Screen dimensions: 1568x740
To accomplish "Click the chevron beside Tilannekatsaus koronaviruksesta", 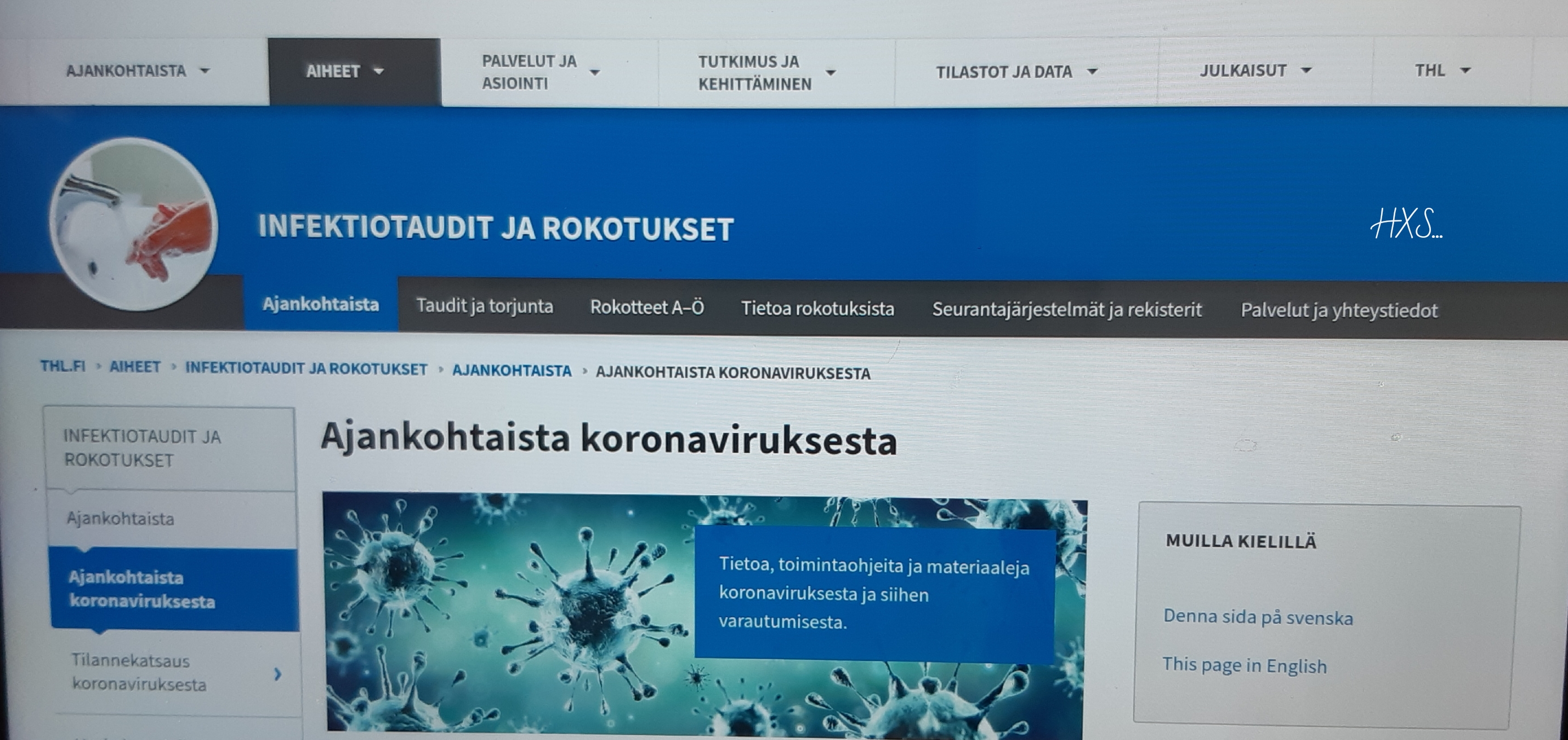I will coord(277,674).
